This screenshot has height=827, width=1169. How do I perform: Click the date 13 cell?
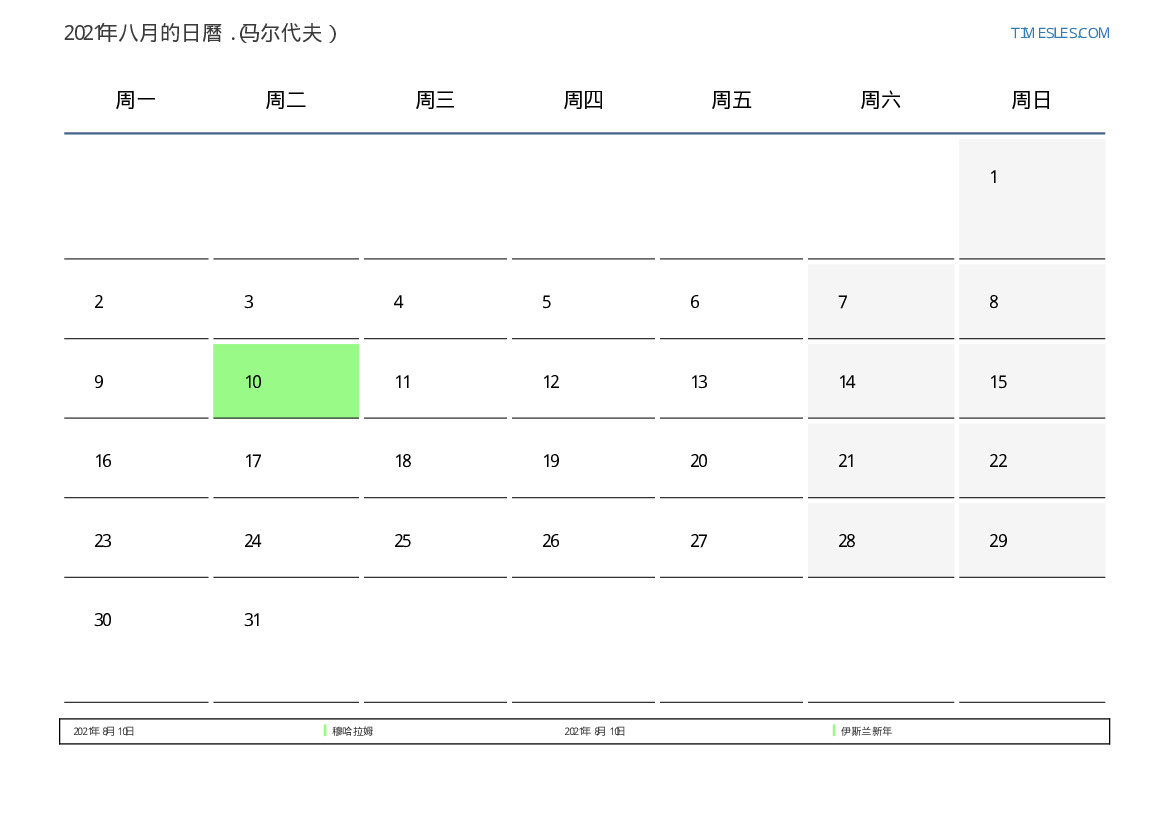(731, 381)
